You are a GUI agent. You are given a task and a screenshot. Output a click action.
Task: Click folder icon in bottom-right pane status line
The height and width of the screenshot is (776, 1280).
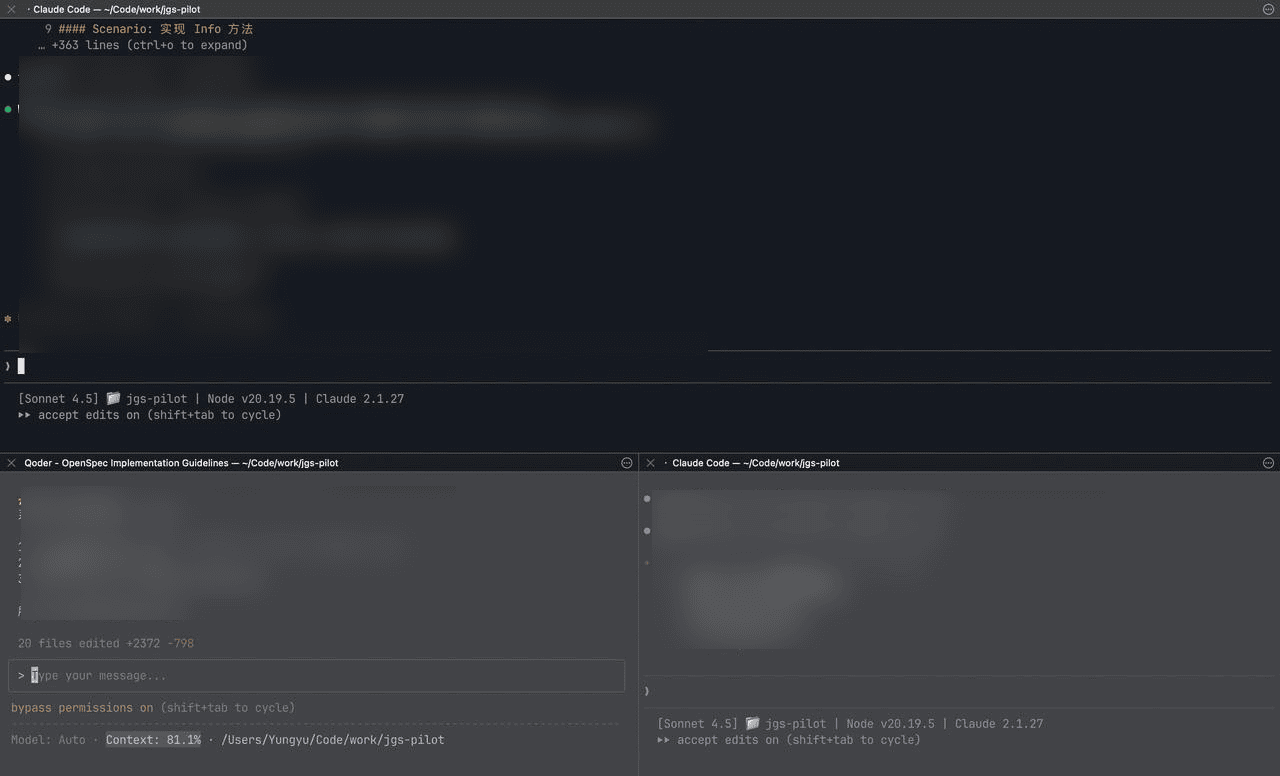pos(752,723)
